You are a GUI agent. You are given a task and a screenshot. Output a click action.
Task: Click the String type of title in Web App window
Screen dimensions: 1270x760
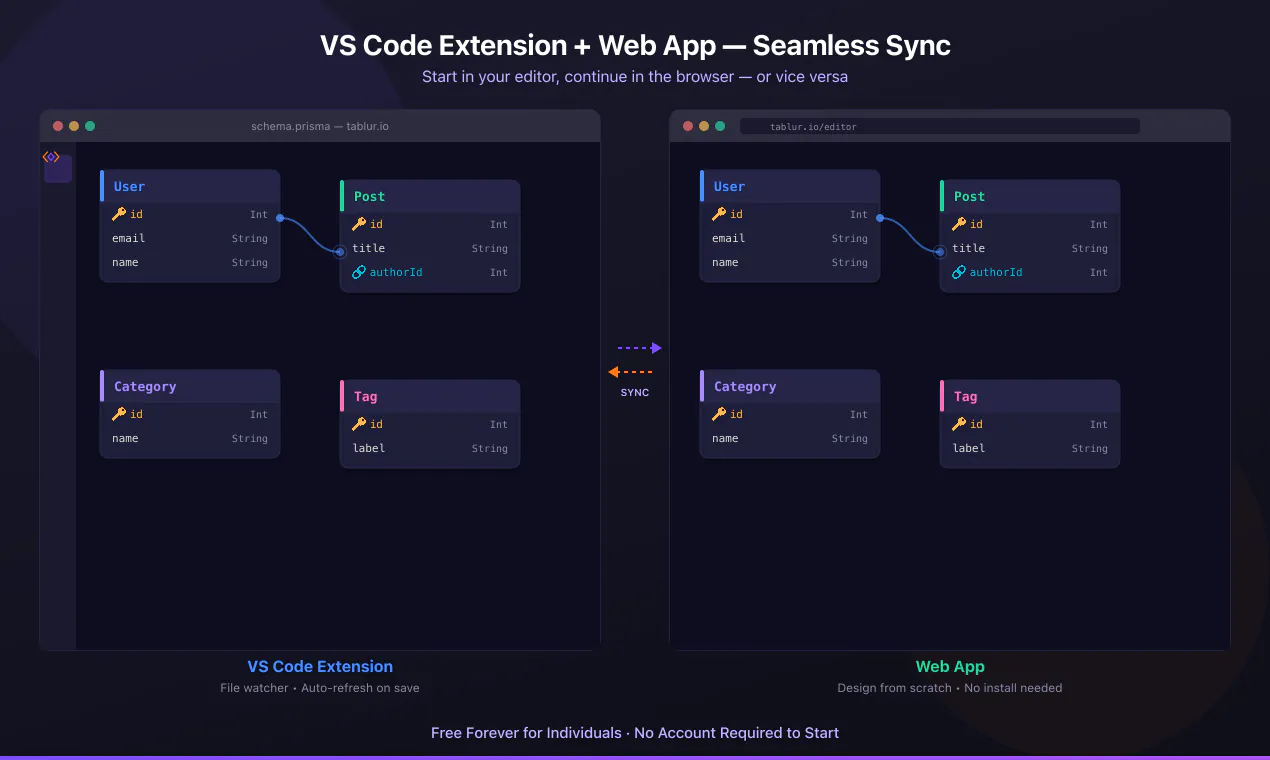point(1090,249)
